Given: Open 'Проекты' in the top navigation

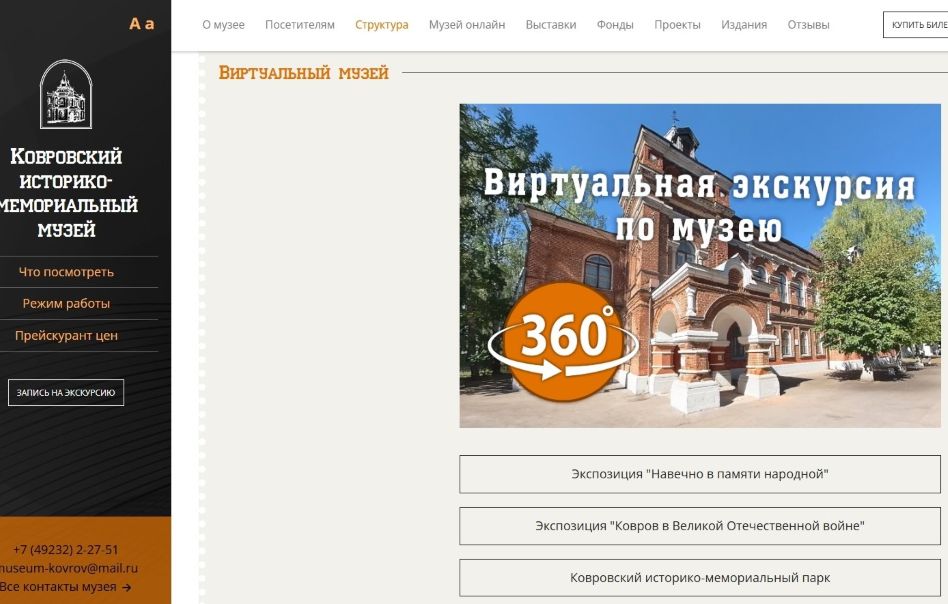Looking at the screenshot, I should pos(677,25).
